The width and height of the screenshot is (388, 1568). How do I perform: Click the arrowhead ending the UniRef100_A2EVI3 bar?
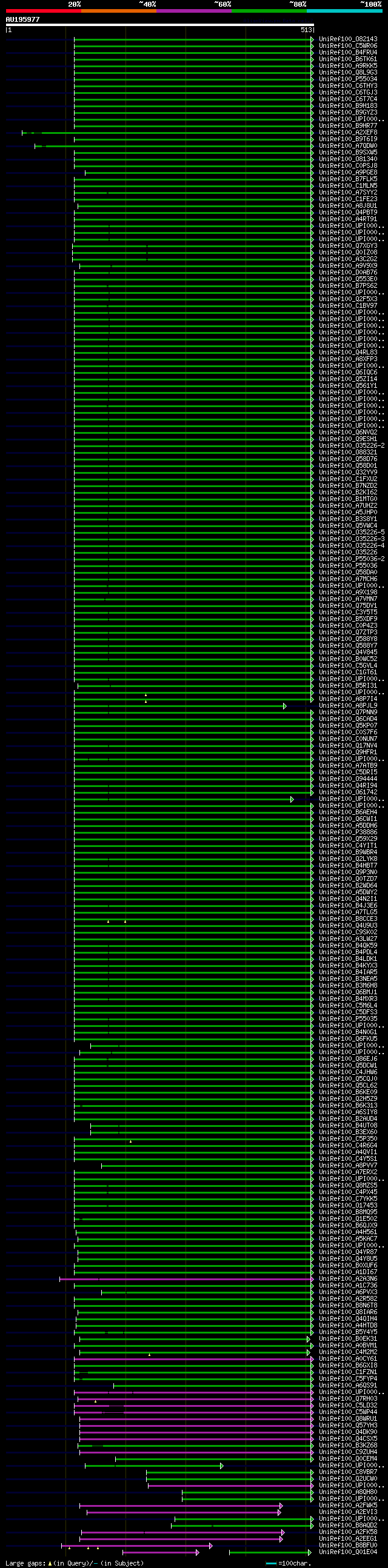coord(279,1513)
